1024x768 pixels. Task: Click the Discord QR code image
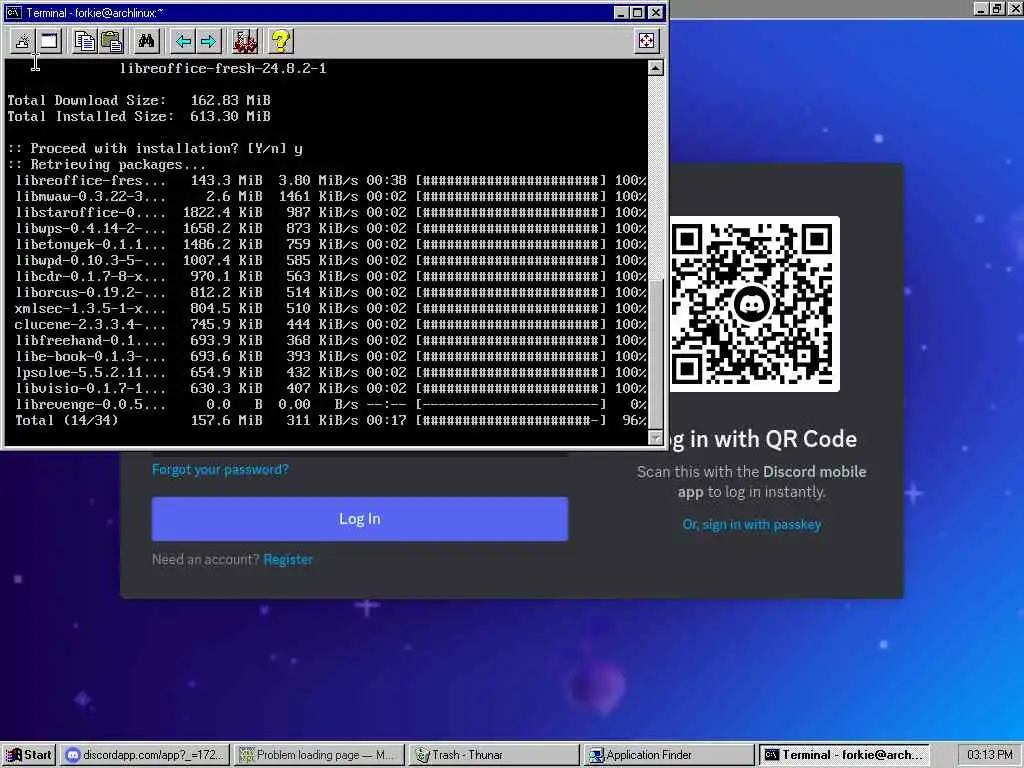tap(754, 304)
